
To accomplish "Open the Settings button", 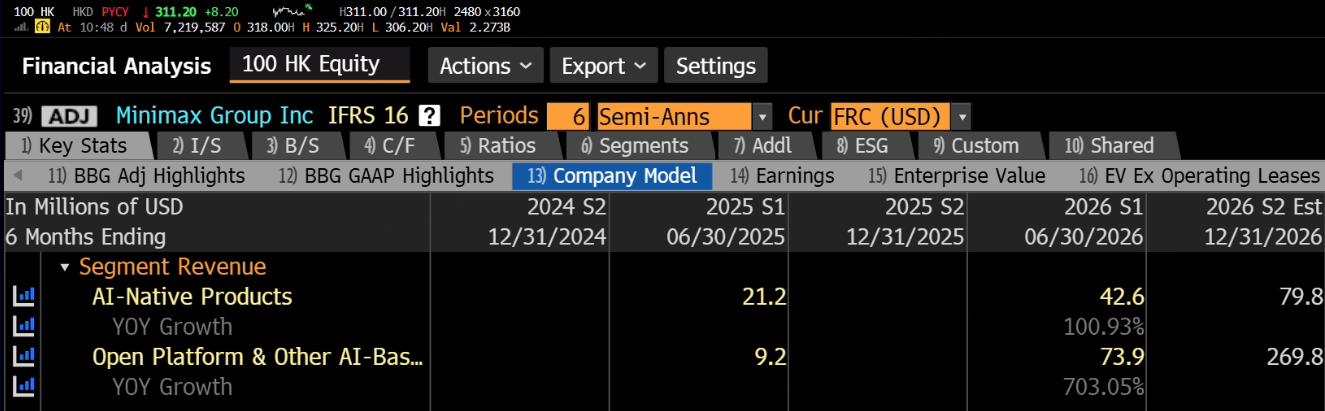I will click(716, 66).
